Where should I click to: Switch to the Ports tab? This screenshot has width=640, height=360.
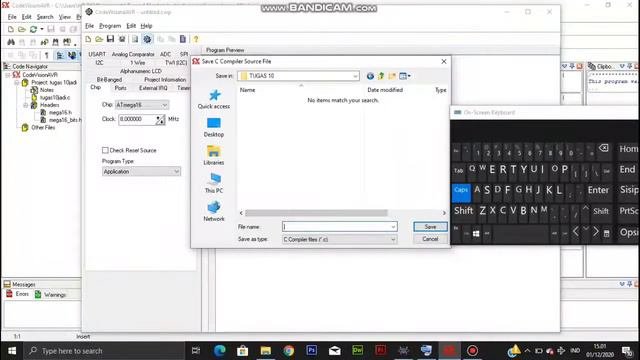(120, 88)
